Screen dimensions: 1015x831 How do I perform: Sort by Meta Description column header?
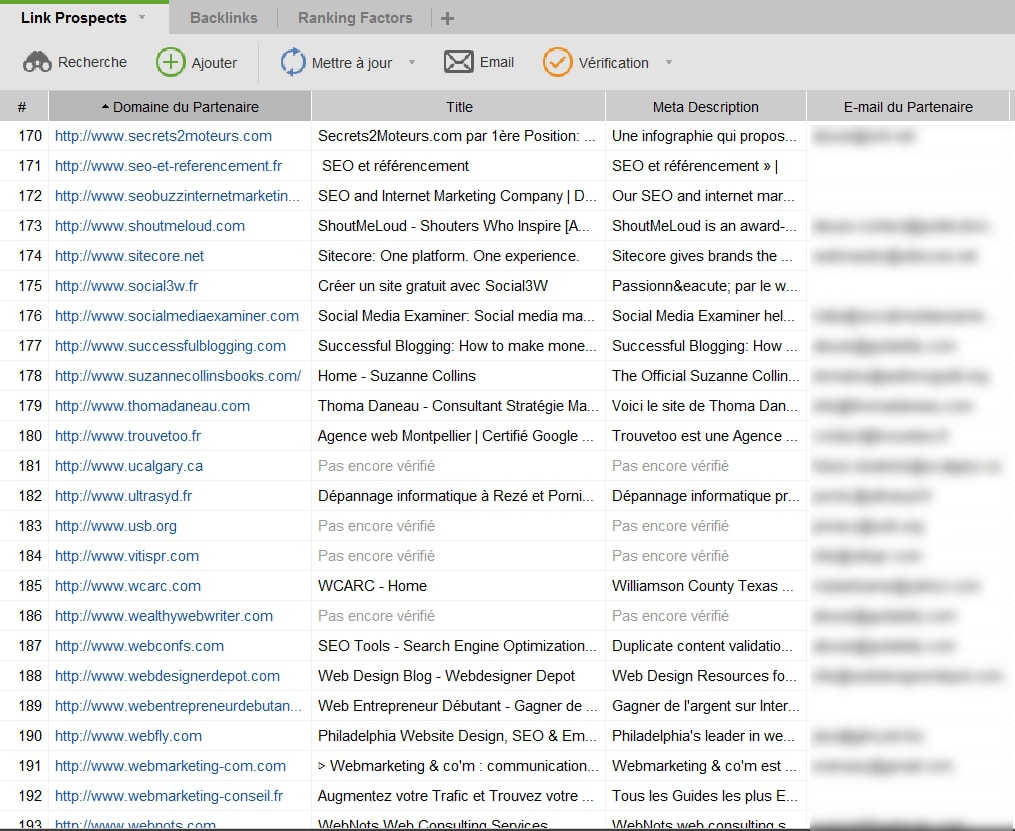706,107
